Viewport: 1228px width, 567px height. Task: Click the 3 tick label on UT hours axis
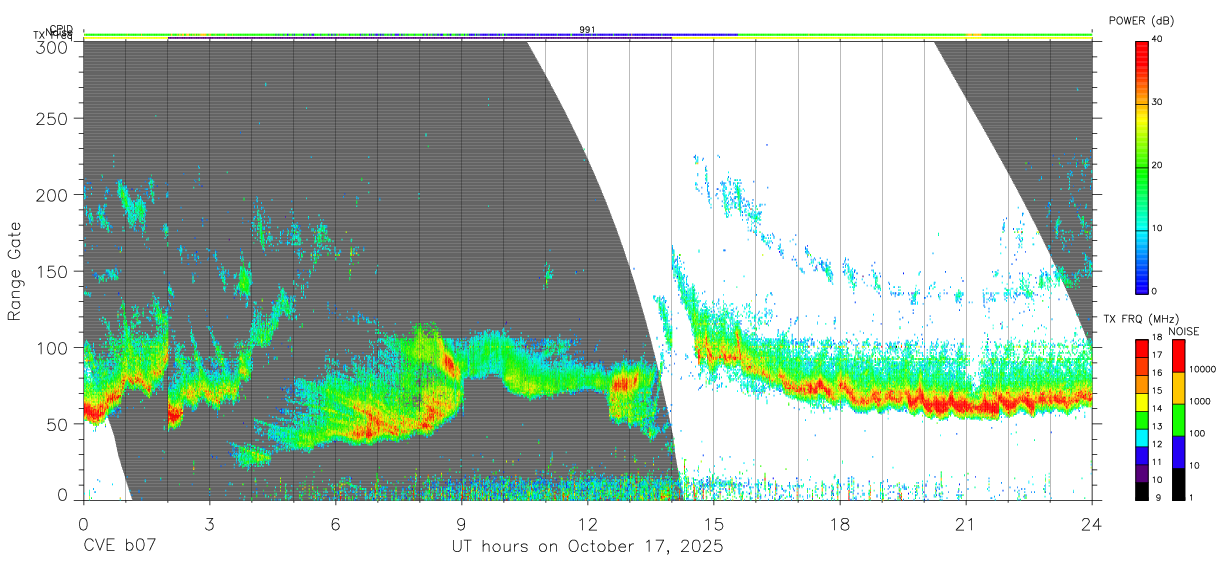tap(209, 523)
